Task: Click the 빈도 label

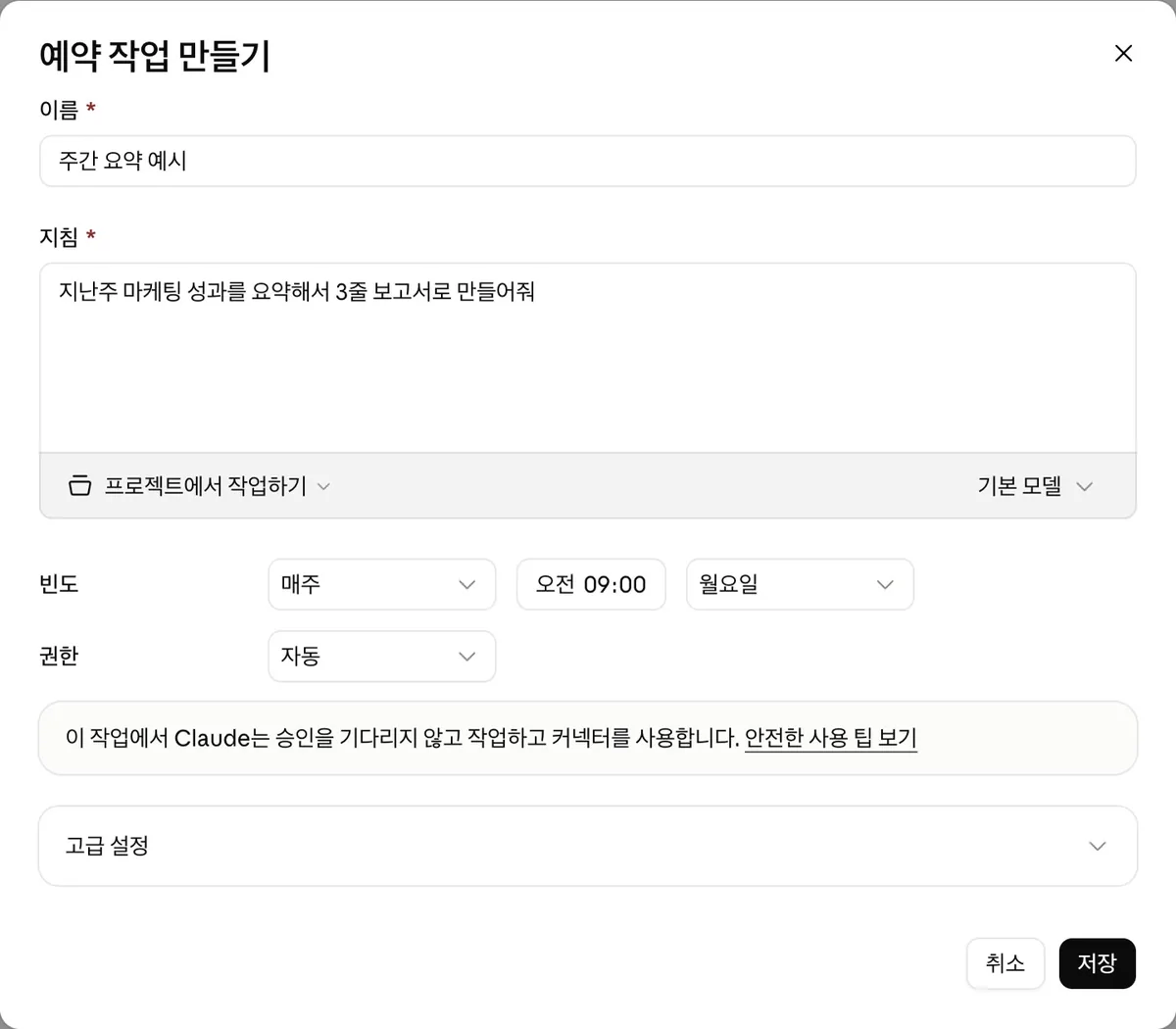Action: [59, 584]
